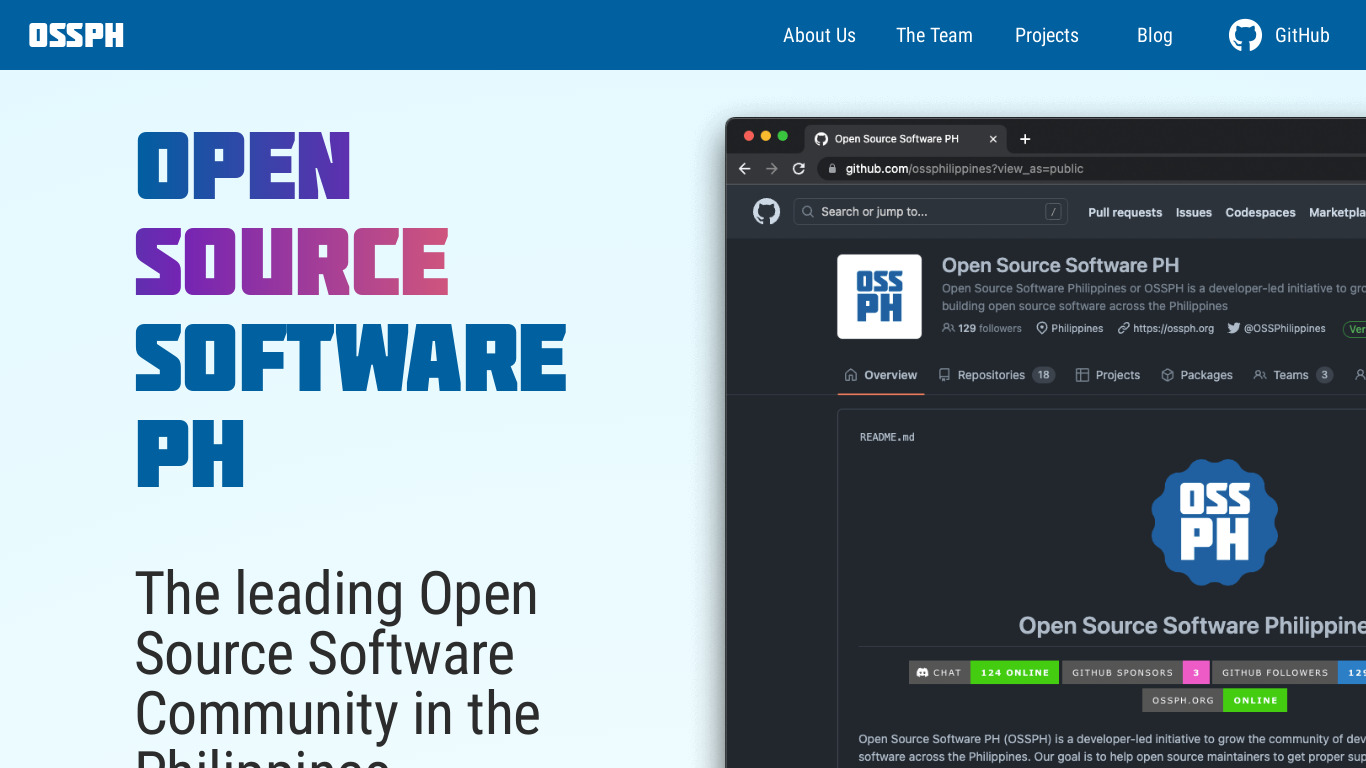The image size is (1366, 768).
Task: Switch to the Repositories tab
Action: click(996, 375)
